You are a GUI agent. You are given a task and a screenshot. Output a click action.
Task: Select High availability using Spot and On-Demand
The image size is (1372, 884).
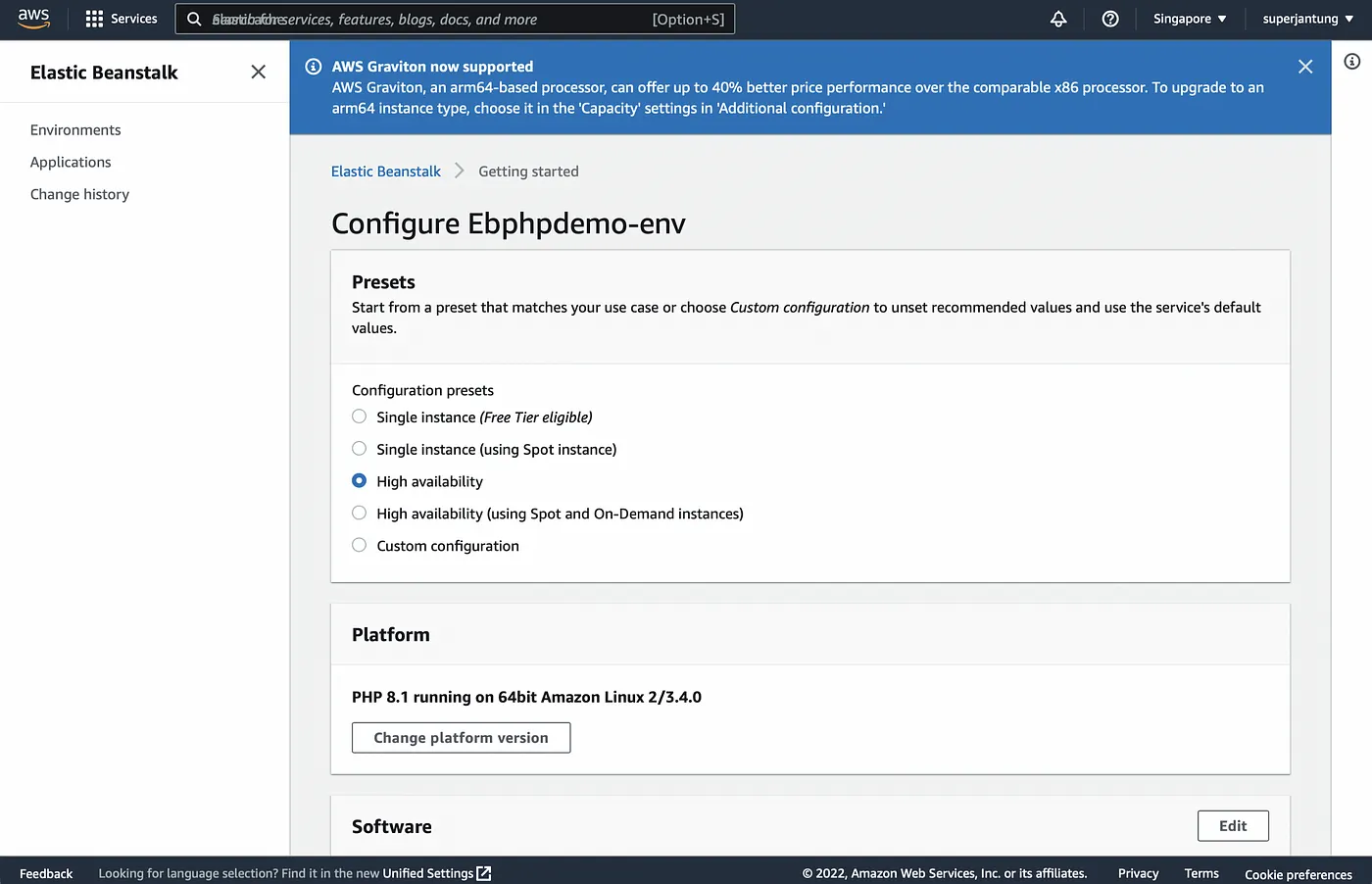point(359,514)
